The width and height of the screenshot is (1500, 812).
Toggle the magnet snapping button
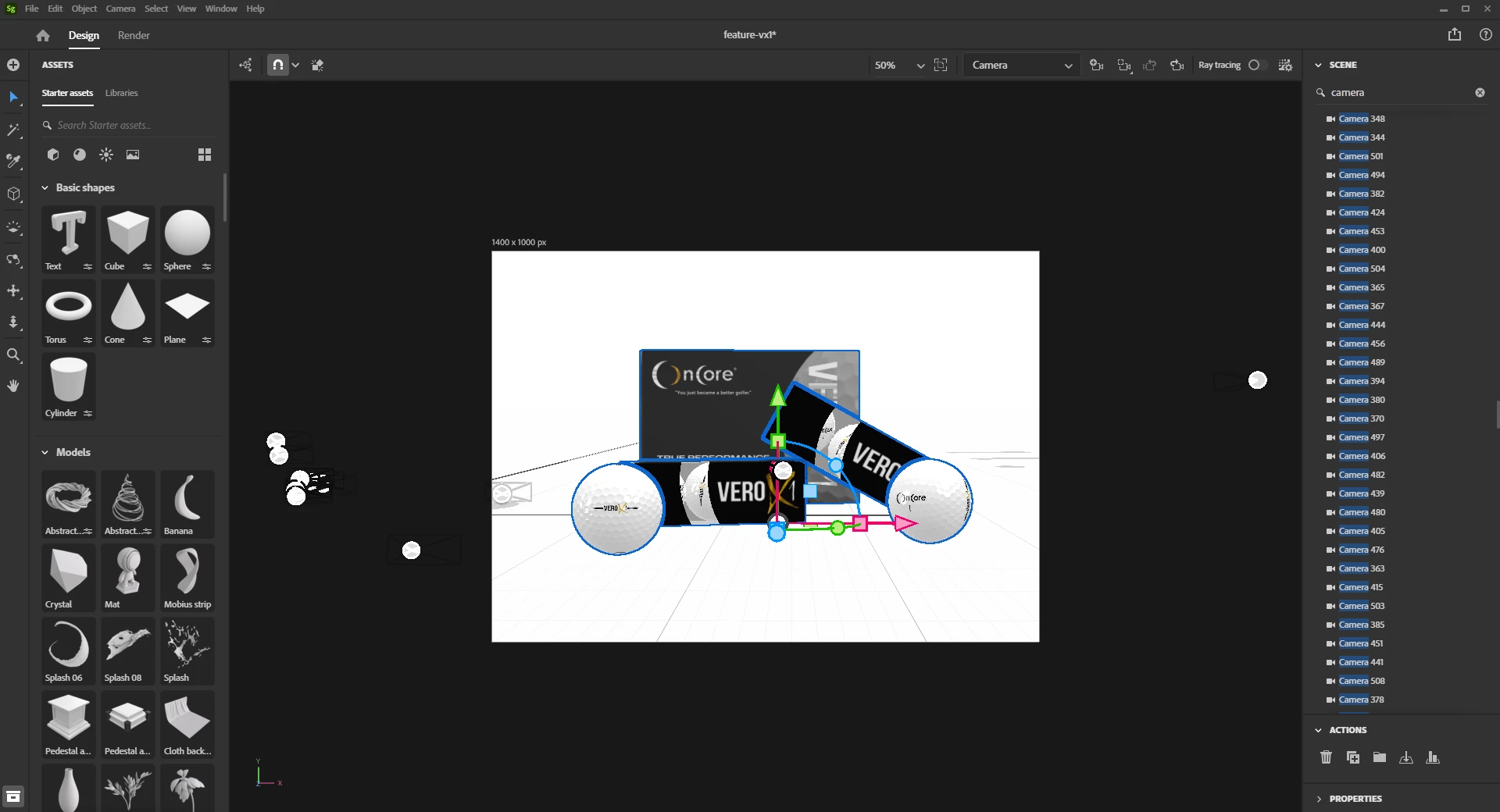pyautogui.click(x=277, y=65)
